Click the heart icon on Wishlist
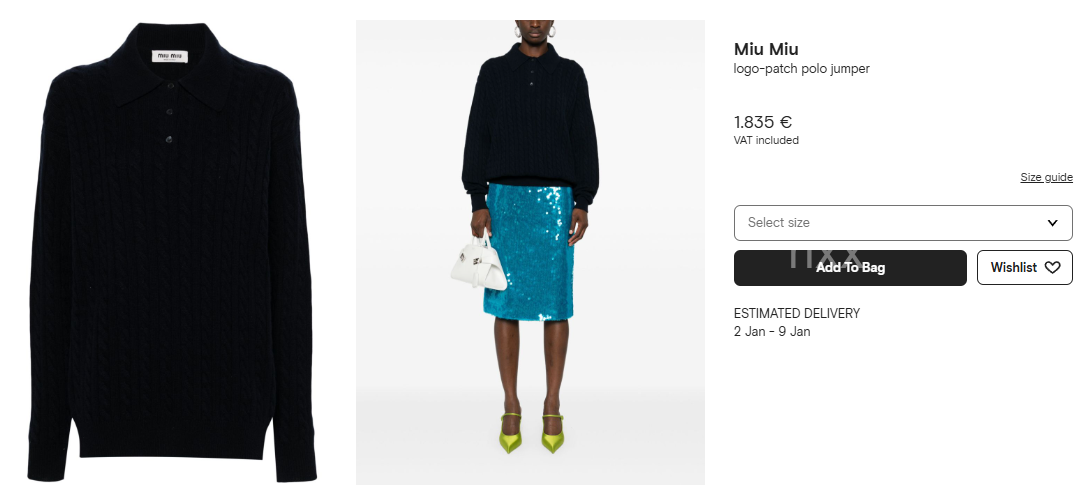The width and height of the screenshot is (1078, 492). pyautogui.click(x=1052, y=268)
